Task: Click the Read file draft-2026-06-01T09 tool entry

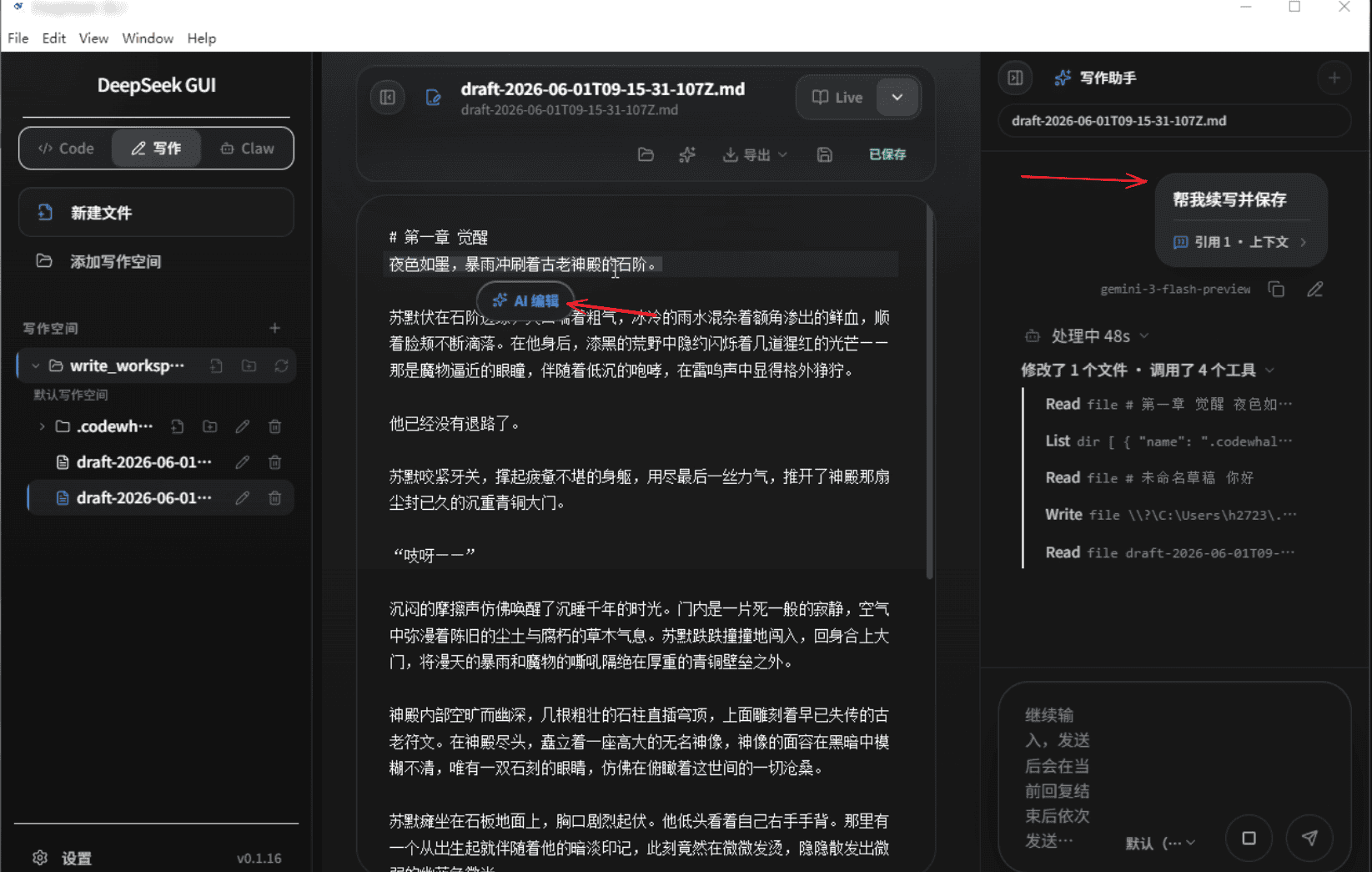Action: (1168, 552)
